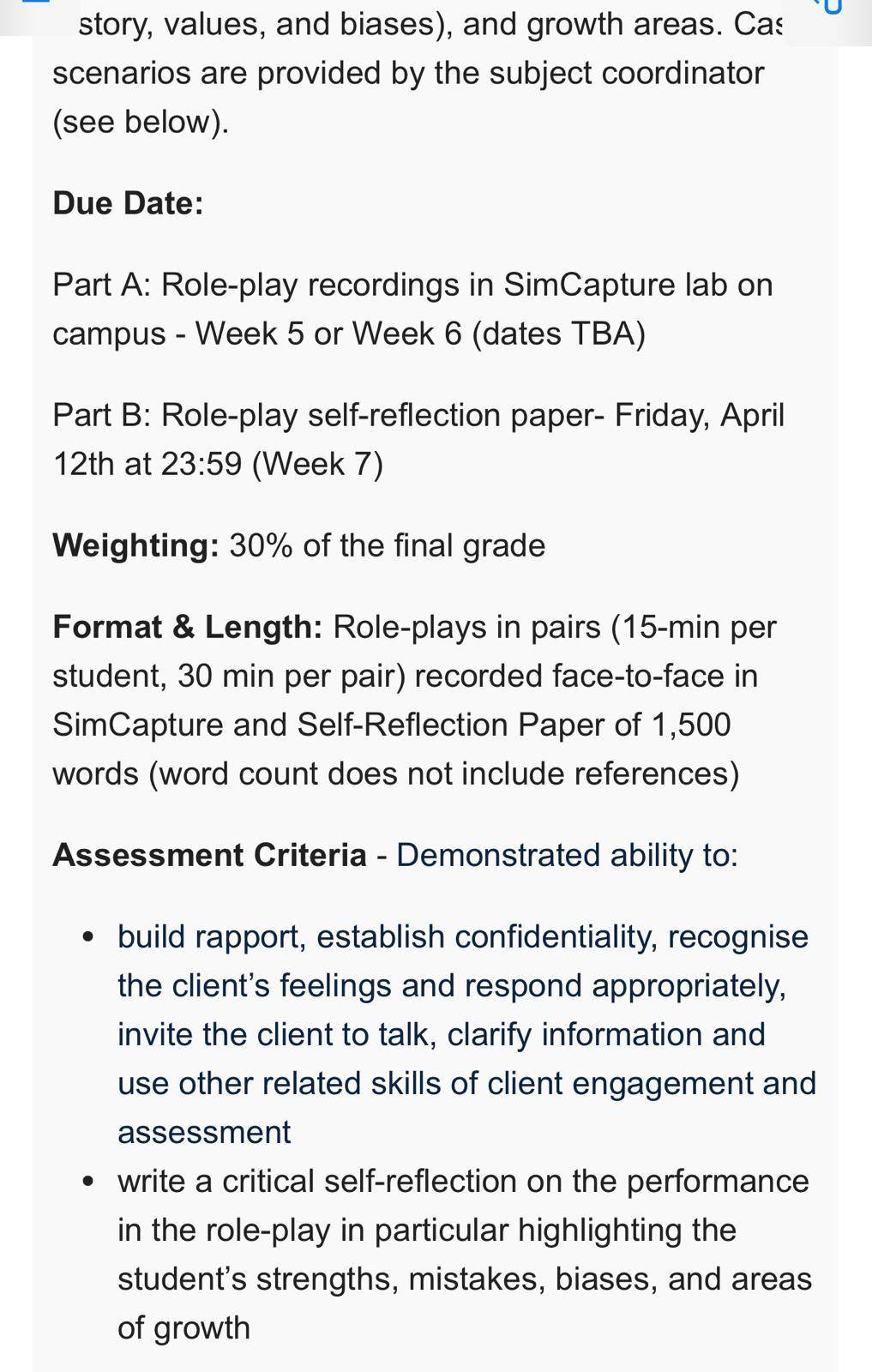Click the 'Weighting:' bold label
This screenshot has height=1372, width=872.
pos(136,545)
